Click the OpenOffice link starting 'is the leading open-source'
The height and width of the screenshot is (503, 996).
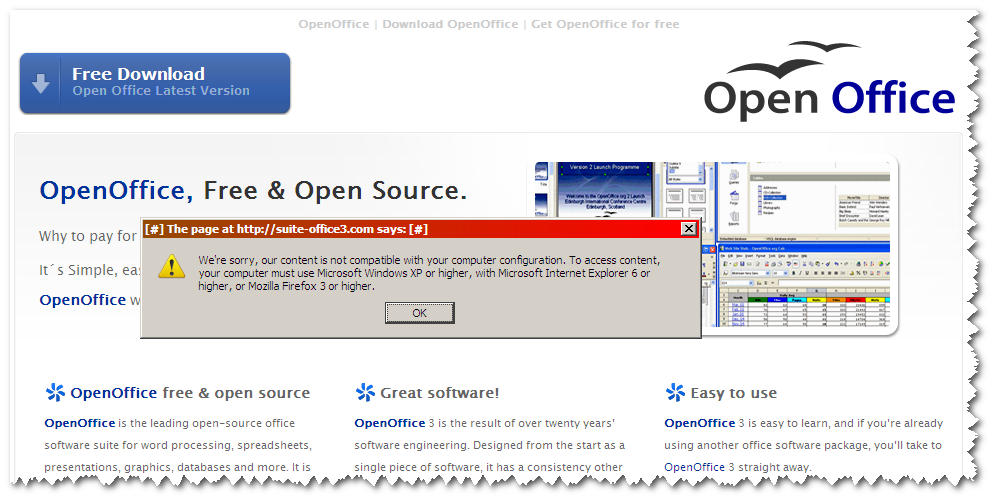coord(79,423)
